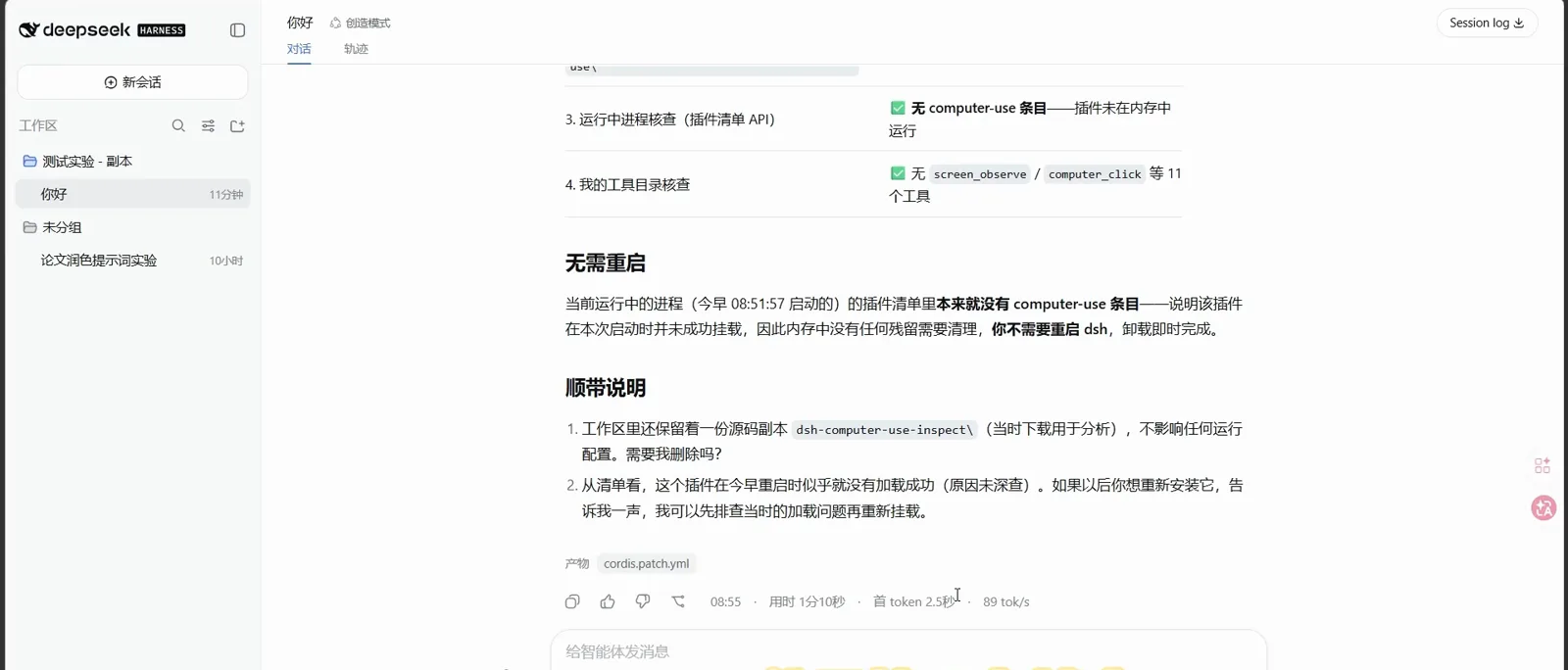The height and width of the screenshot is (670, 1568).
Task: Click the 无需重启 heading
Action: [606, 263]
